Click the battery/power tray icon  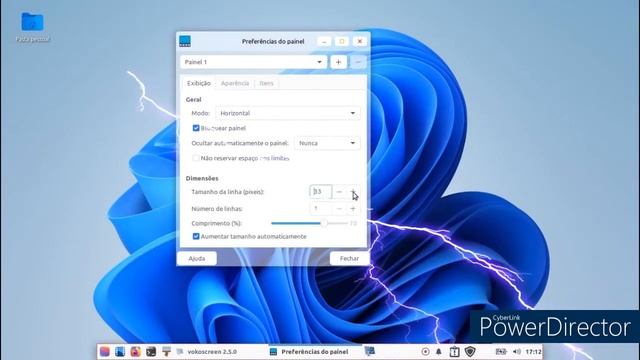[501, 351]
